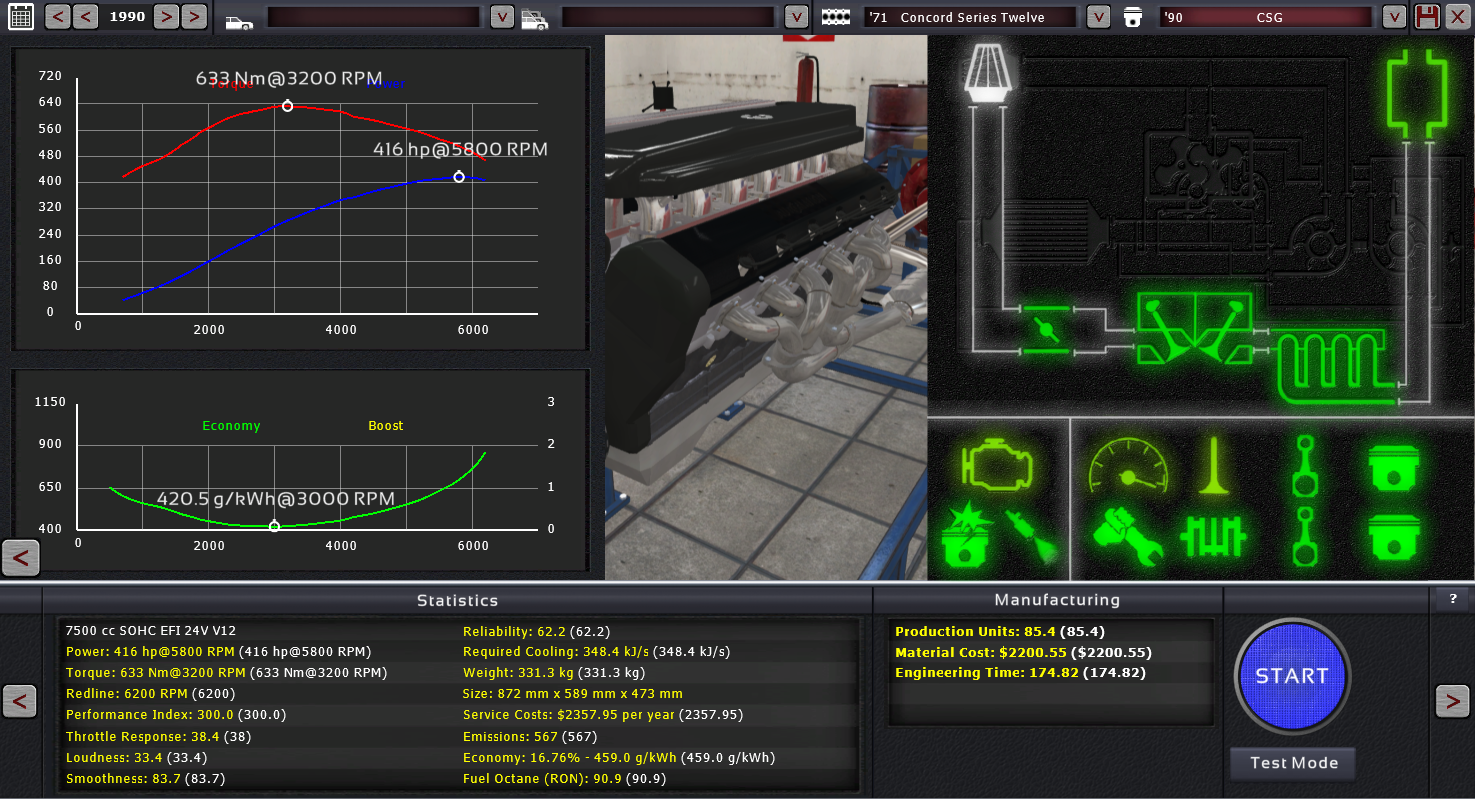Screen dimensions: 1475x799
Task: Click the question mark help button
Action: (1451, 599)
